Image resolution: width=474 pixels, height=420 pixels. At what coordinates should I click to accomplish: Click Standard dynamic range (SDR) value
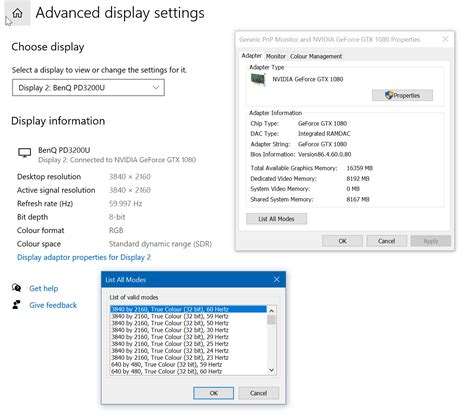tap(160, 244)
